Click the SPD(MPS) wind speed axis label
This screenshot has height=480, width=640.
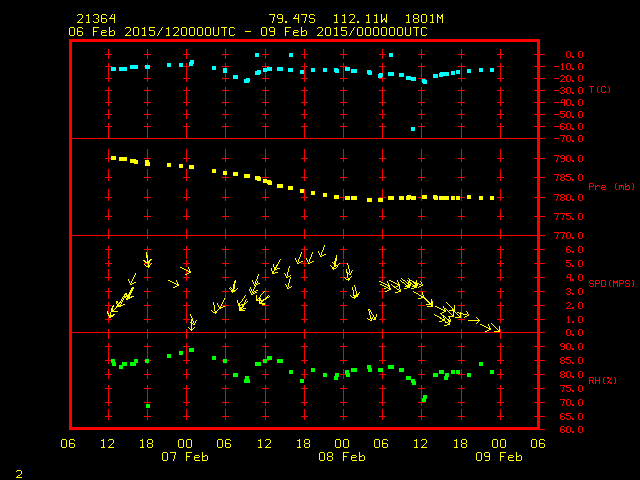coord(611,283)
